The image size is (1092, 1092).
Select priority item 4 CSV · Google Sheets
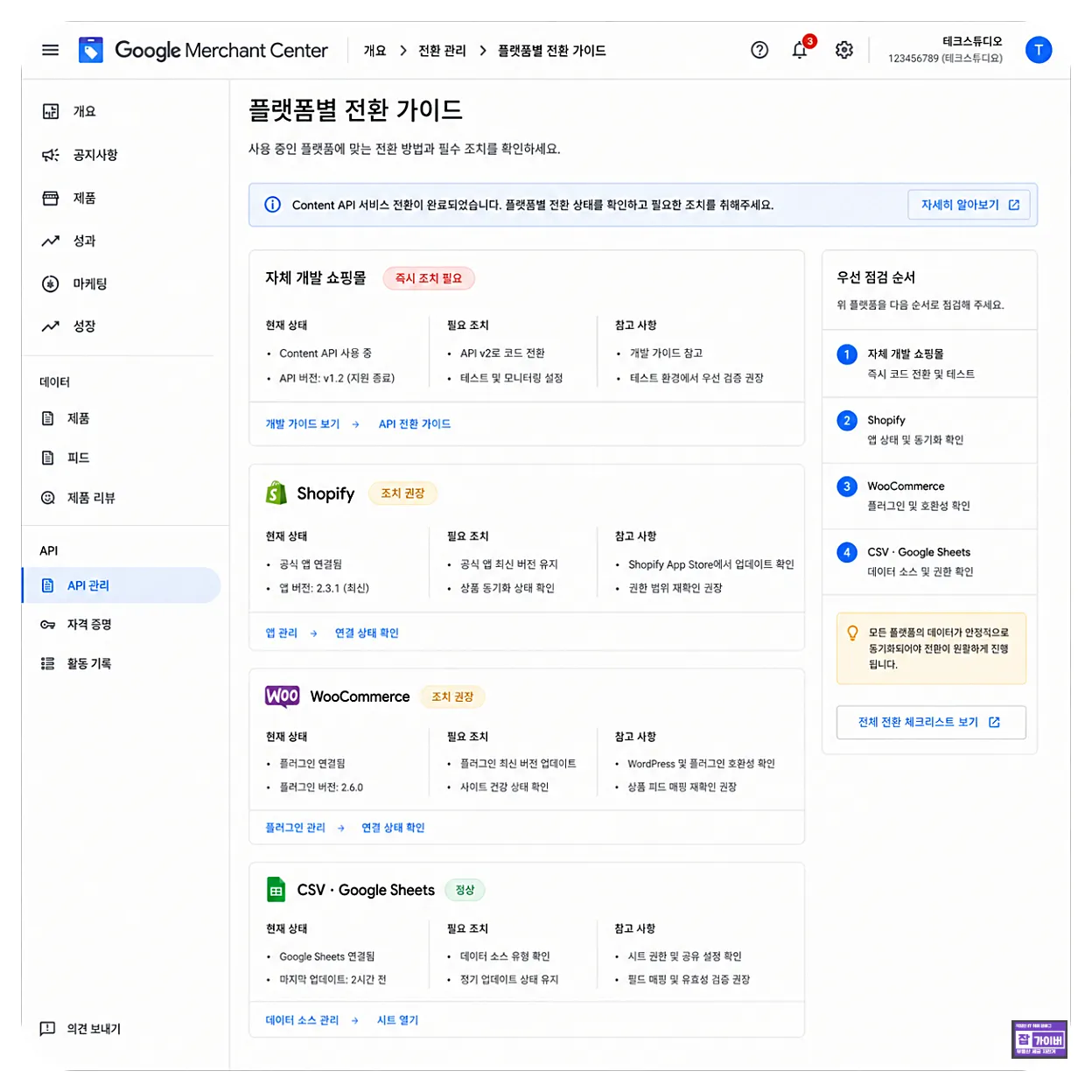929,562
